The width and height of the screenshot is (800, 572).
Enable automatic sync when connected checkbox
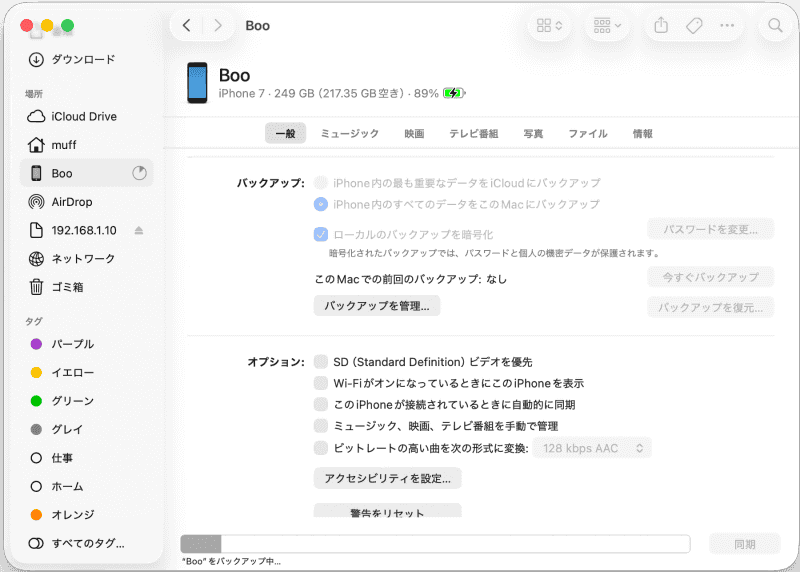(320, 405)
